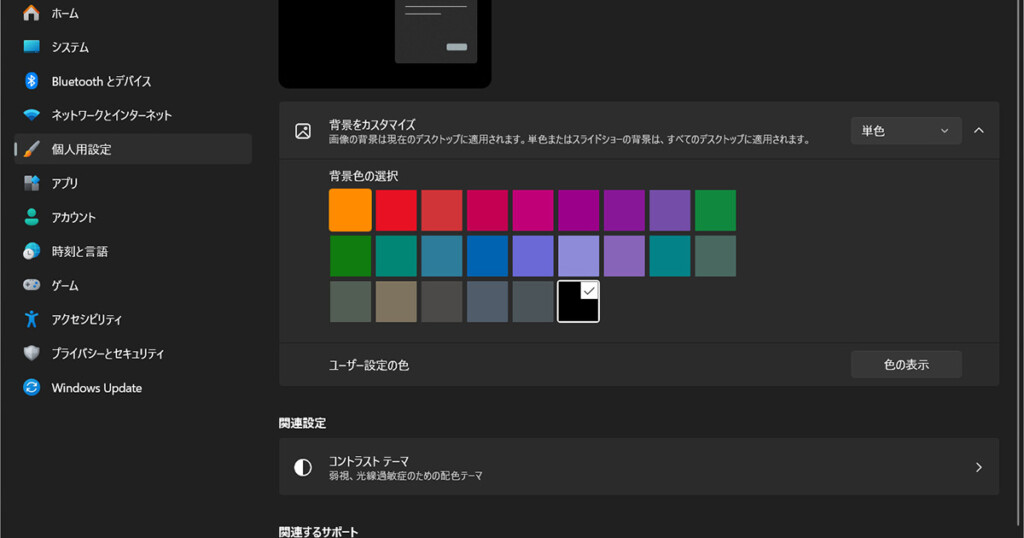Viewport: 1024px width, 538px height.
Task: Select the checked black swatch
Action: [579, 302]
